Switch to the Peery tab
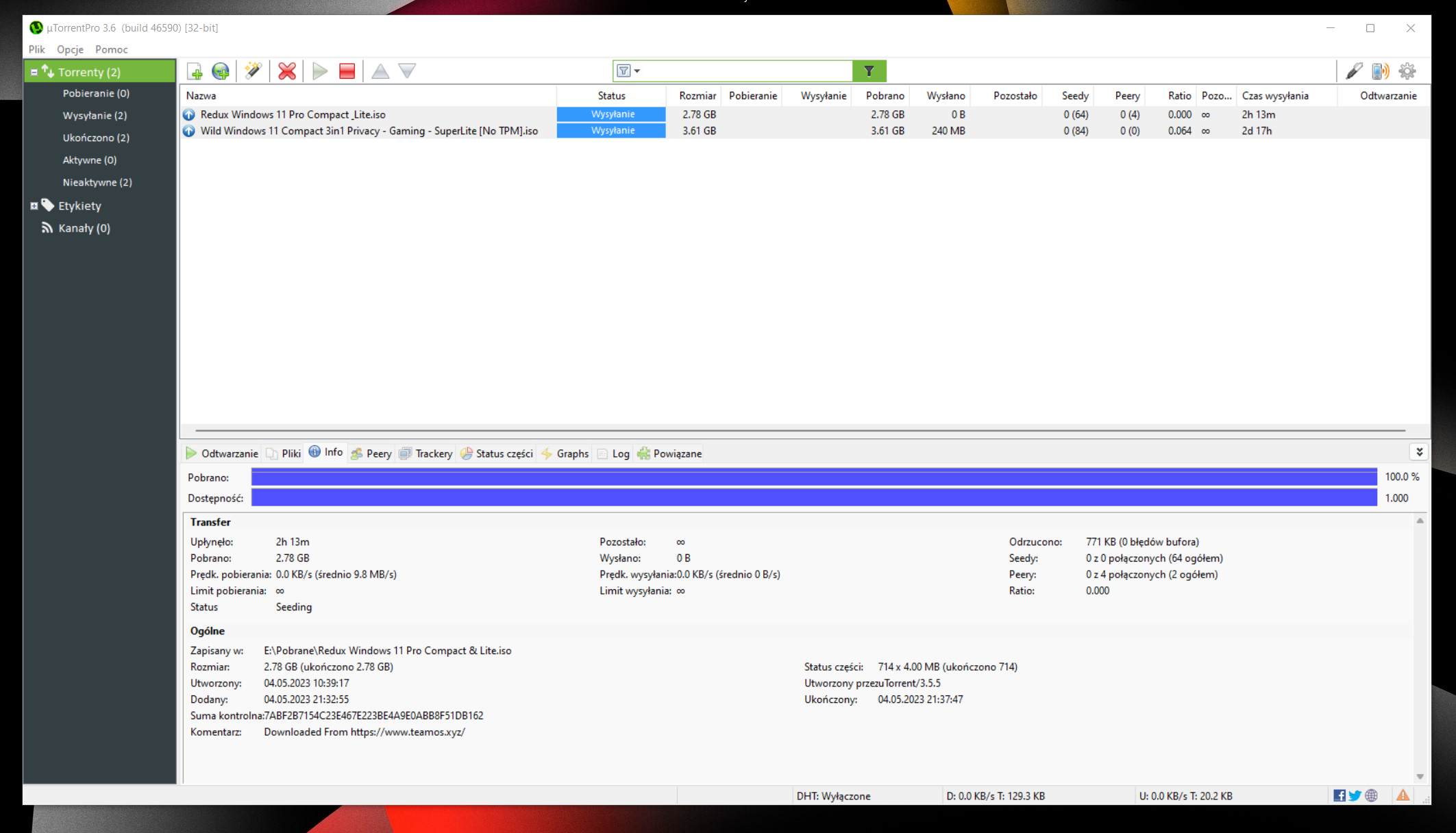Screen dimensions: 1456x833 click(x=371, y=453)
